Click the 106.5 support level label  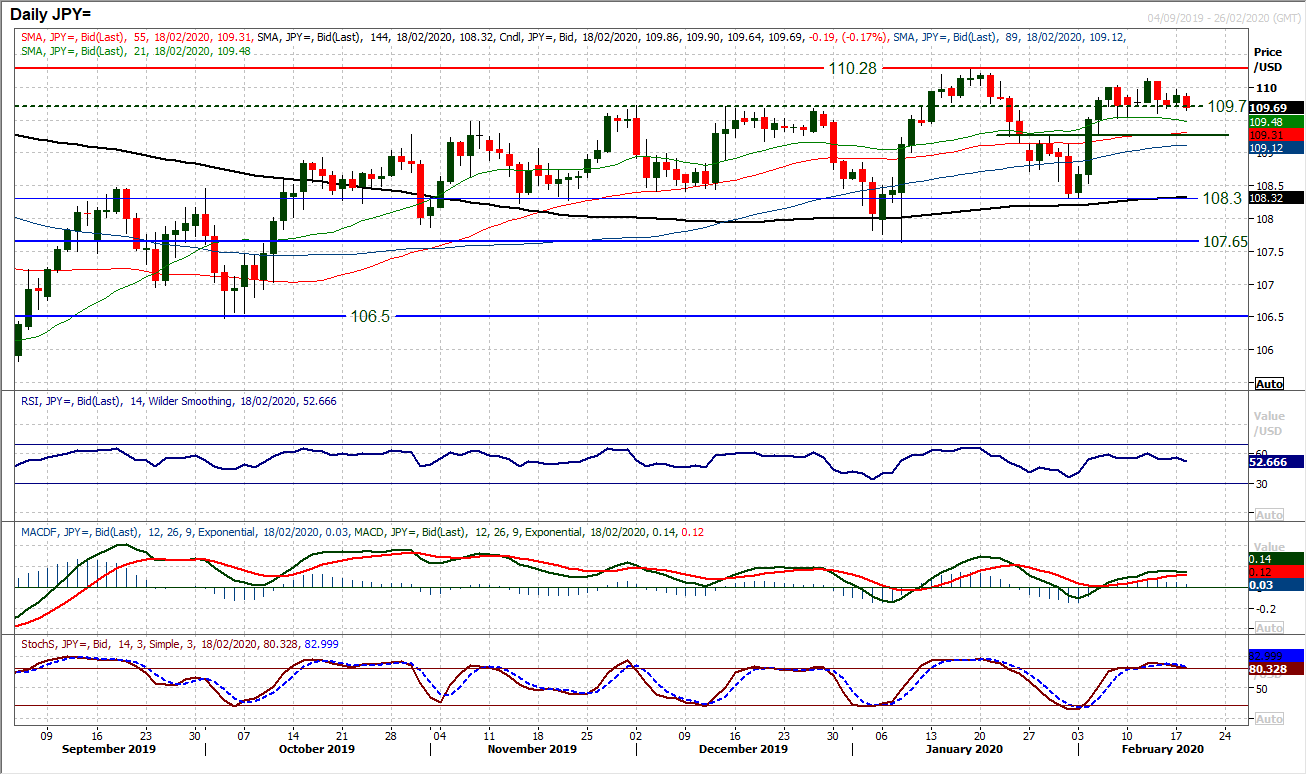370,315
